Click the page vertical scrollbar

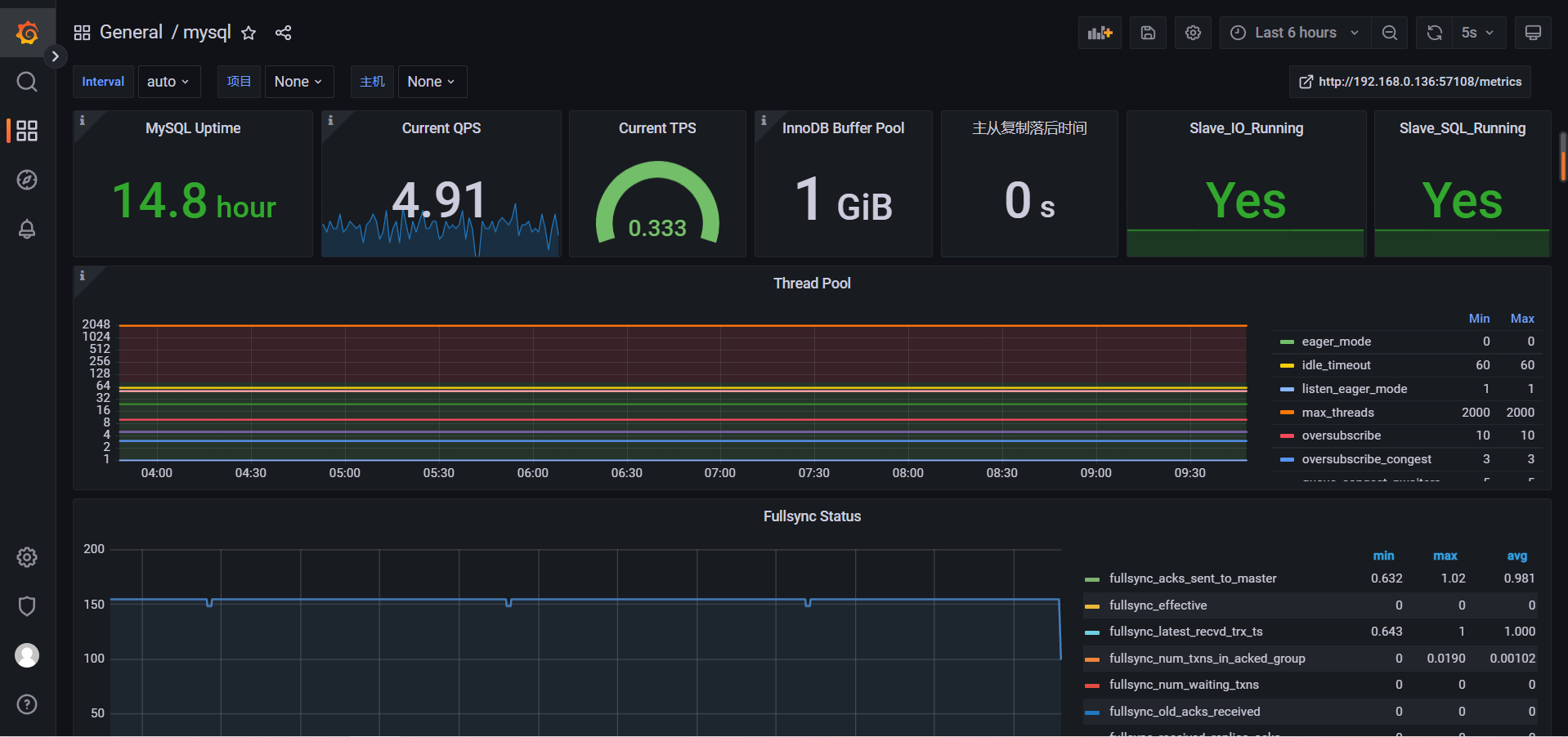1563,156
